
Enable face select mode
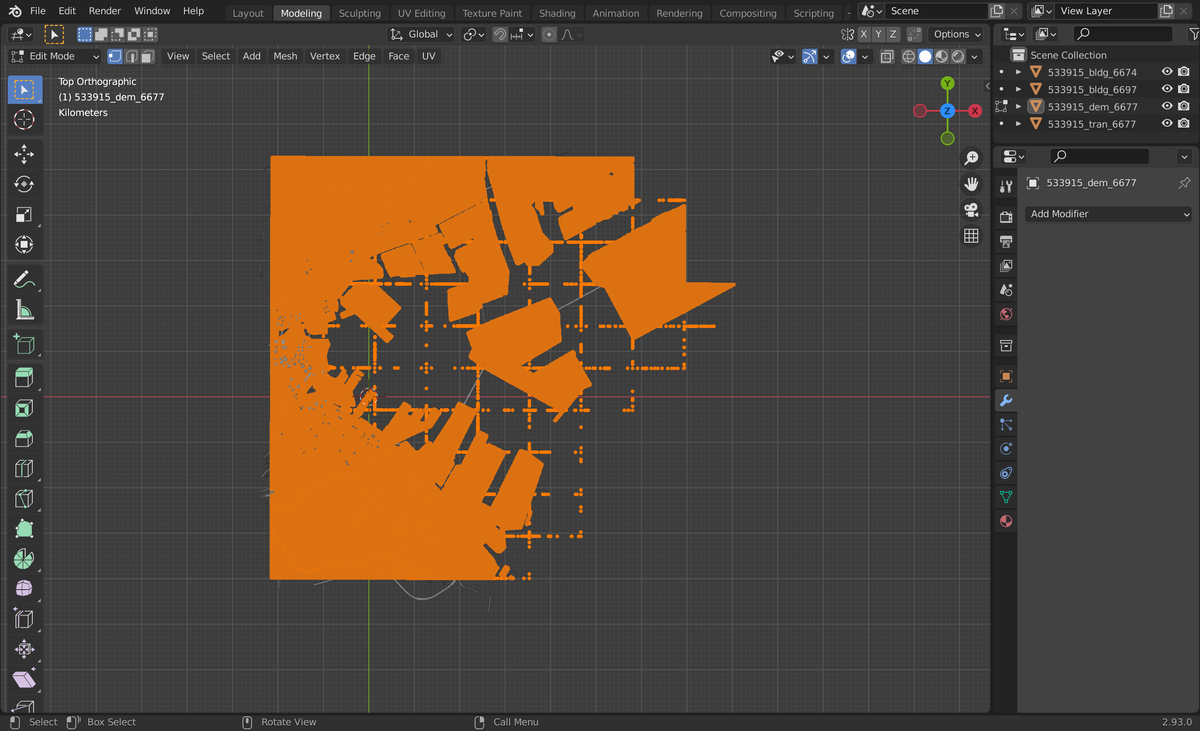[x=147, y=56]
